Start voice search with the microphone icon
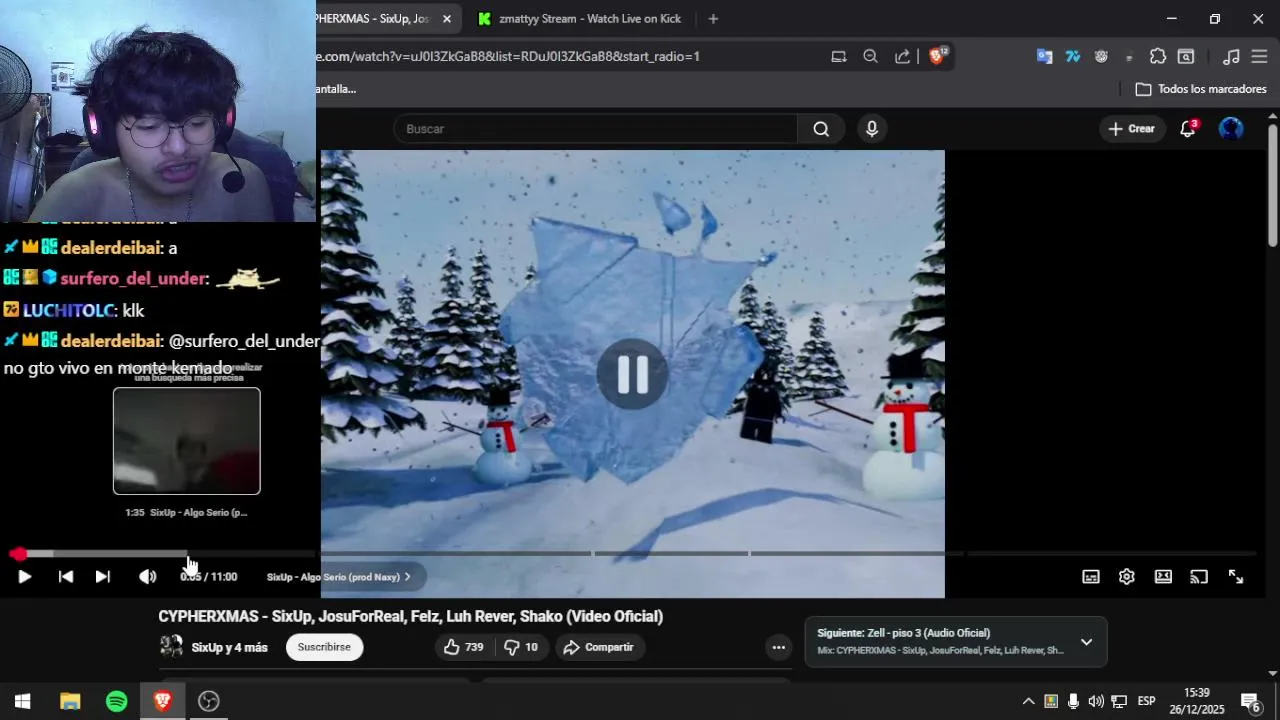Image resolution: width=1280 pixels, height=720 pixels. [872, 129]
